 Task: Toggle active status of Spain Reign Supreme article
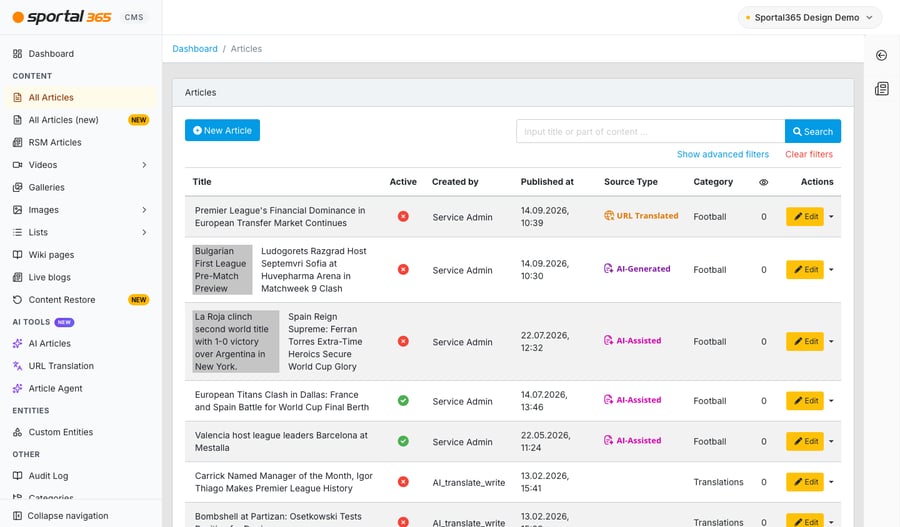[x=404, y=341]
